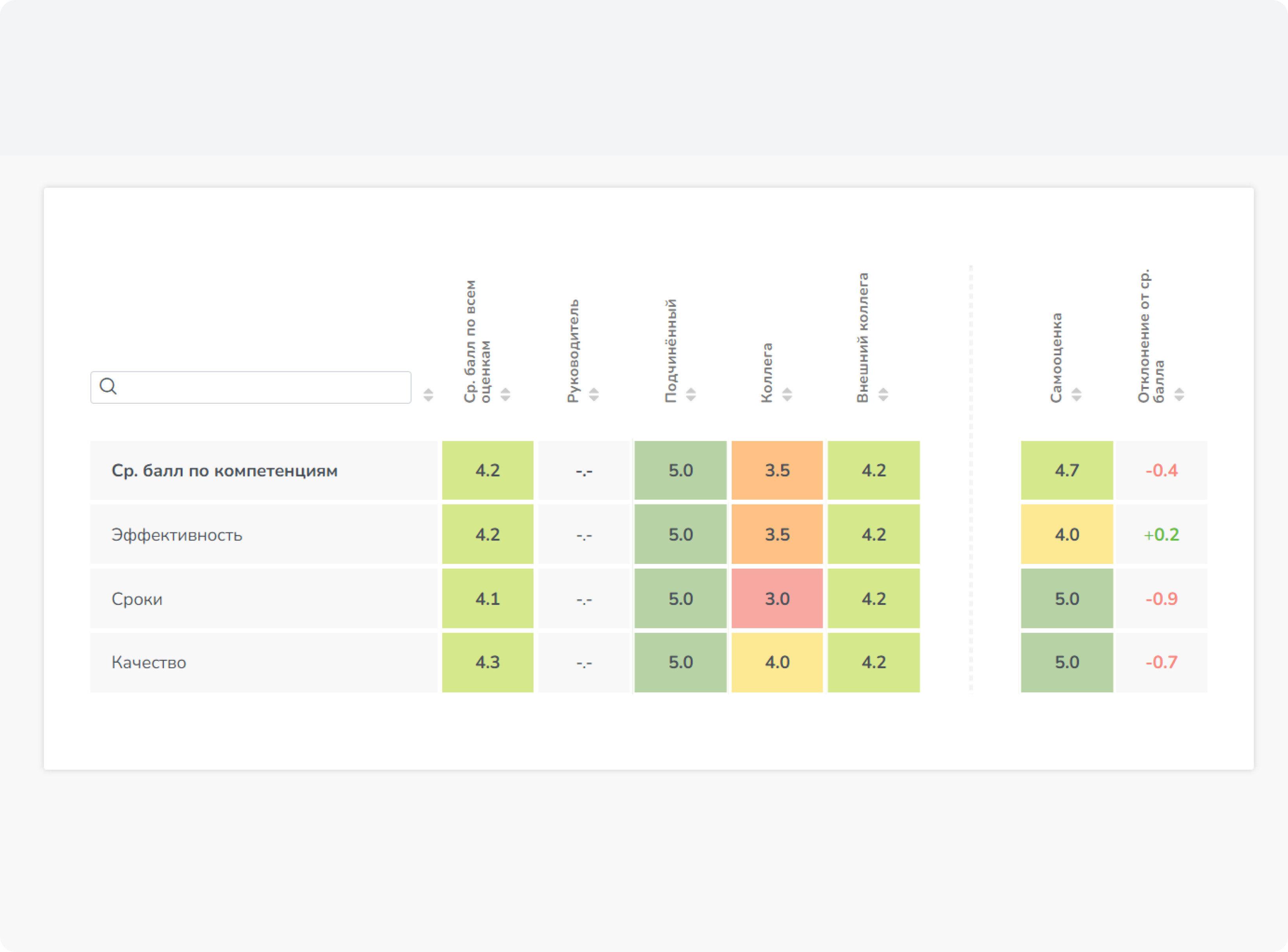Click yellow 4.0 Коллега cell for Качество
Viewport: 1288px width, 952px height.
point(777,663)
